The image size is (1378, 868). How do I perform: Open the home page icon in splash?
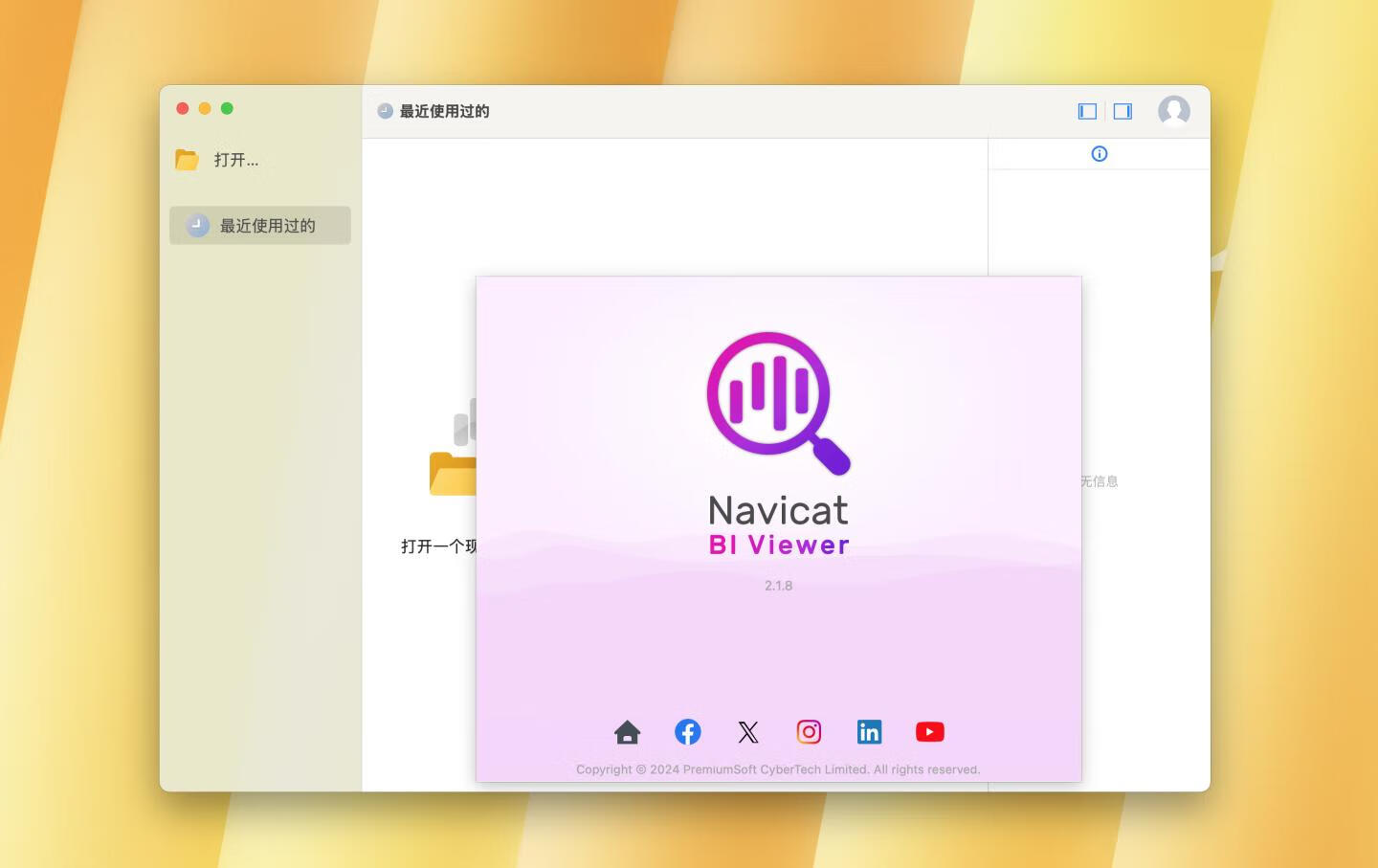pos(628,732)
